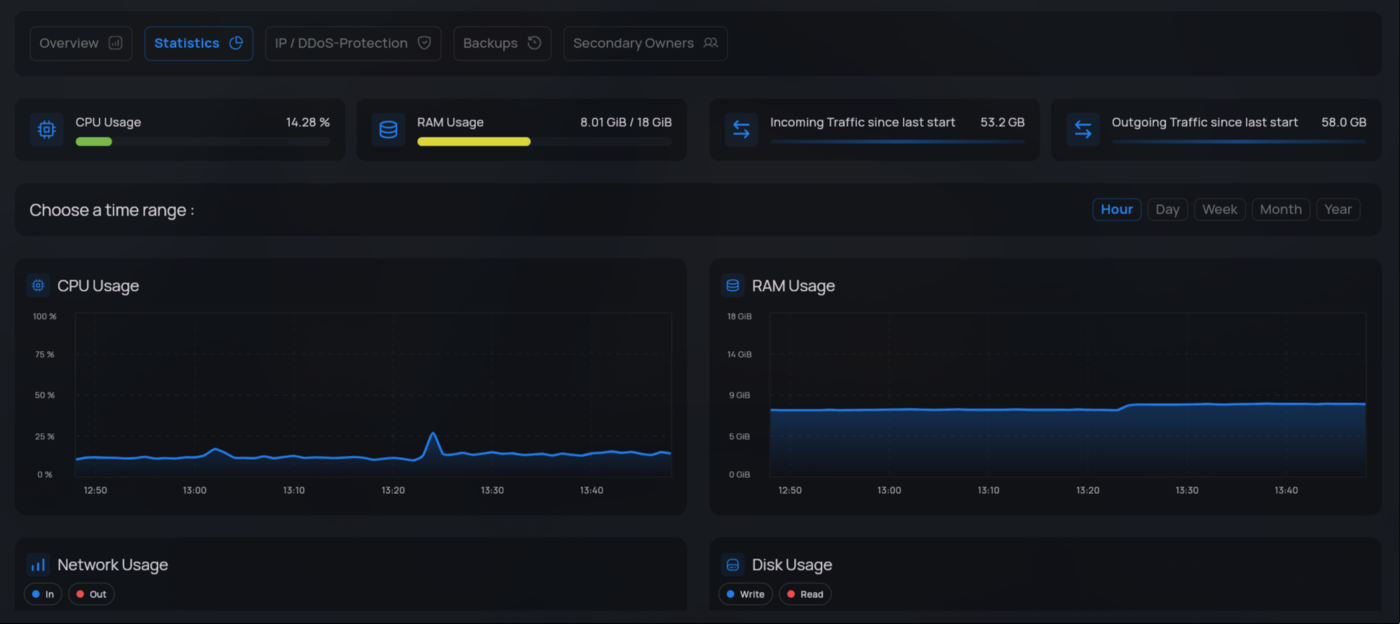The image size is (1400, 624).
Task: Click the arrows icon for Incoming Traffic
Action: tap(741, 129)
